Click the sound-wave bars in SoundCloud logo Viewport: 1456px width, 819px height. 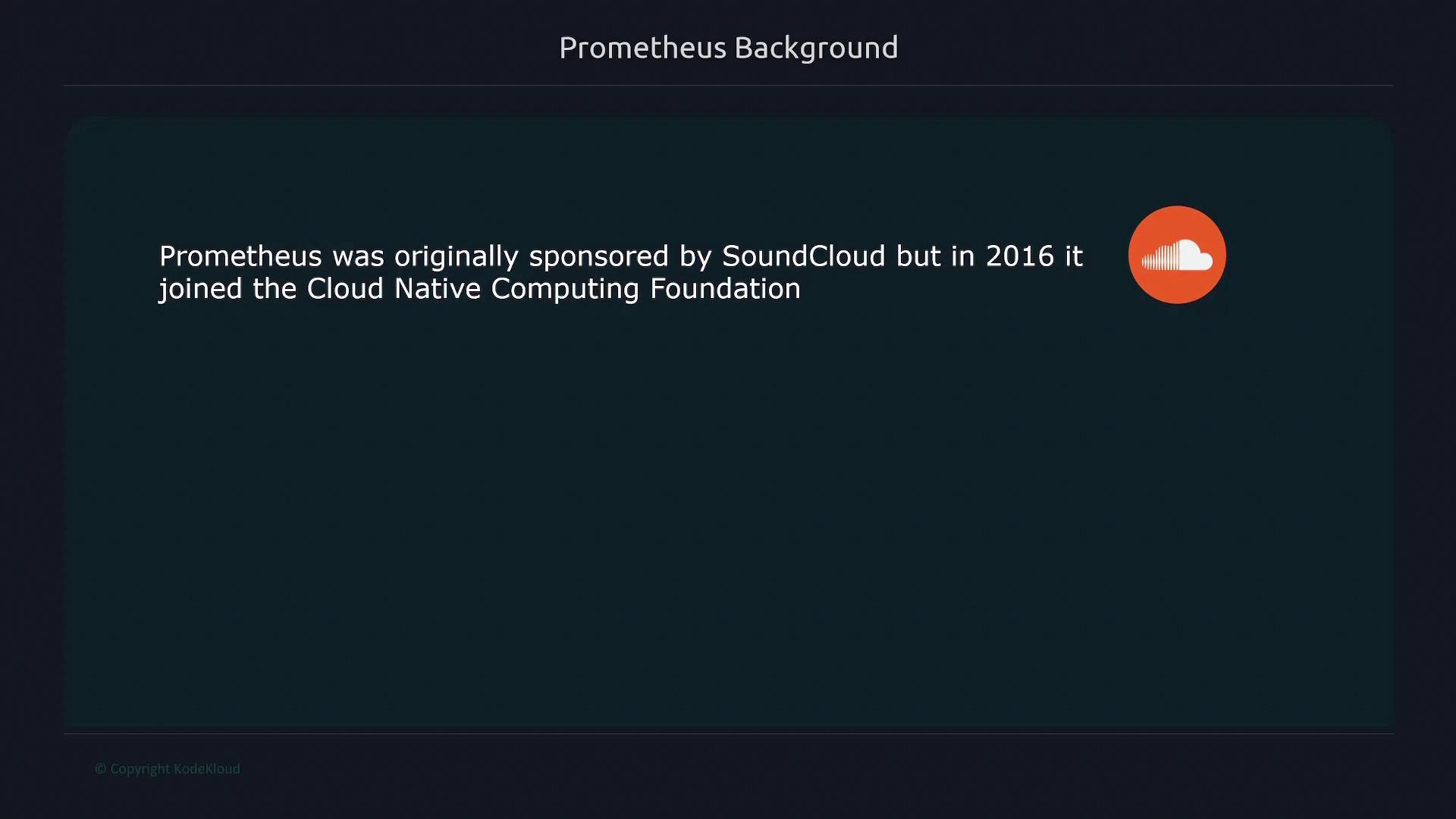(x=1157, y=259)
